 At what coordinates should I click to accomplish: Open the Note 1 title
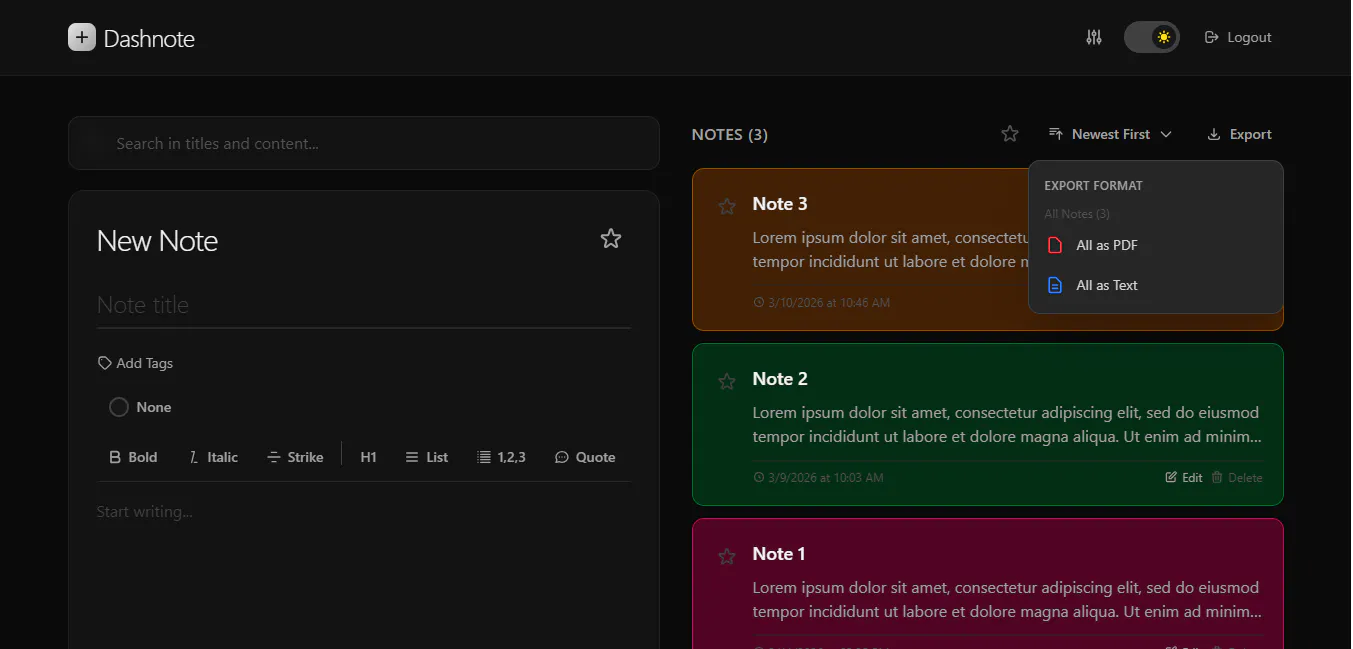[779, 554]
